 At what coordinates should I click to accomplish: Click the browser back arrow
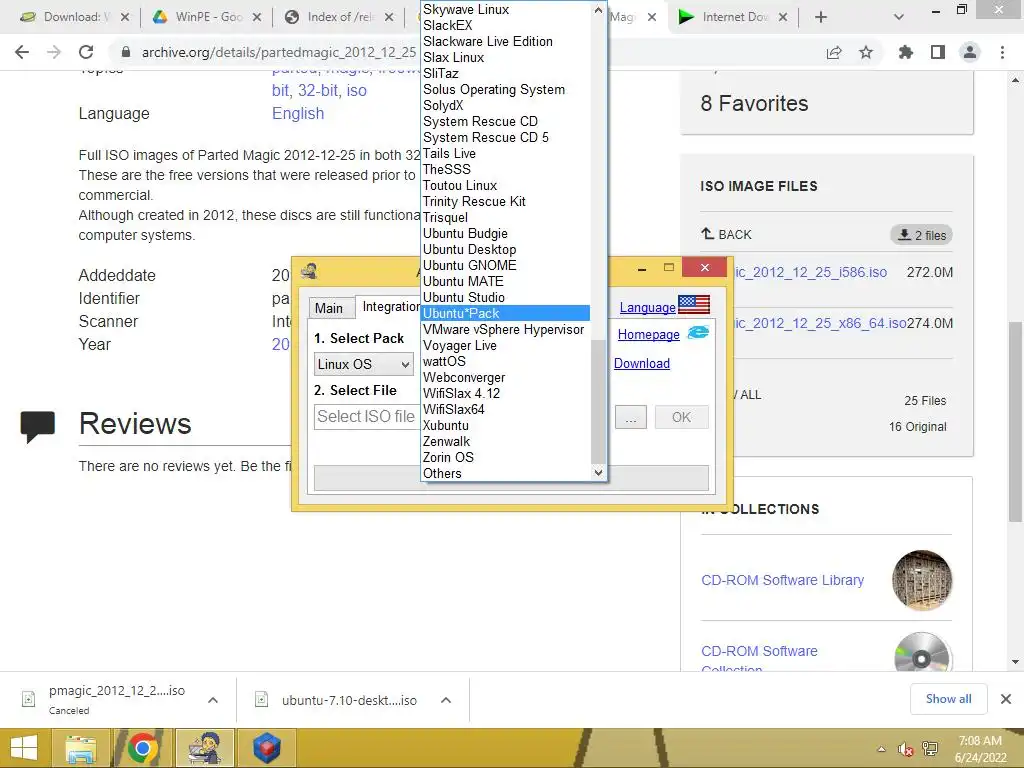pos(22,52)
